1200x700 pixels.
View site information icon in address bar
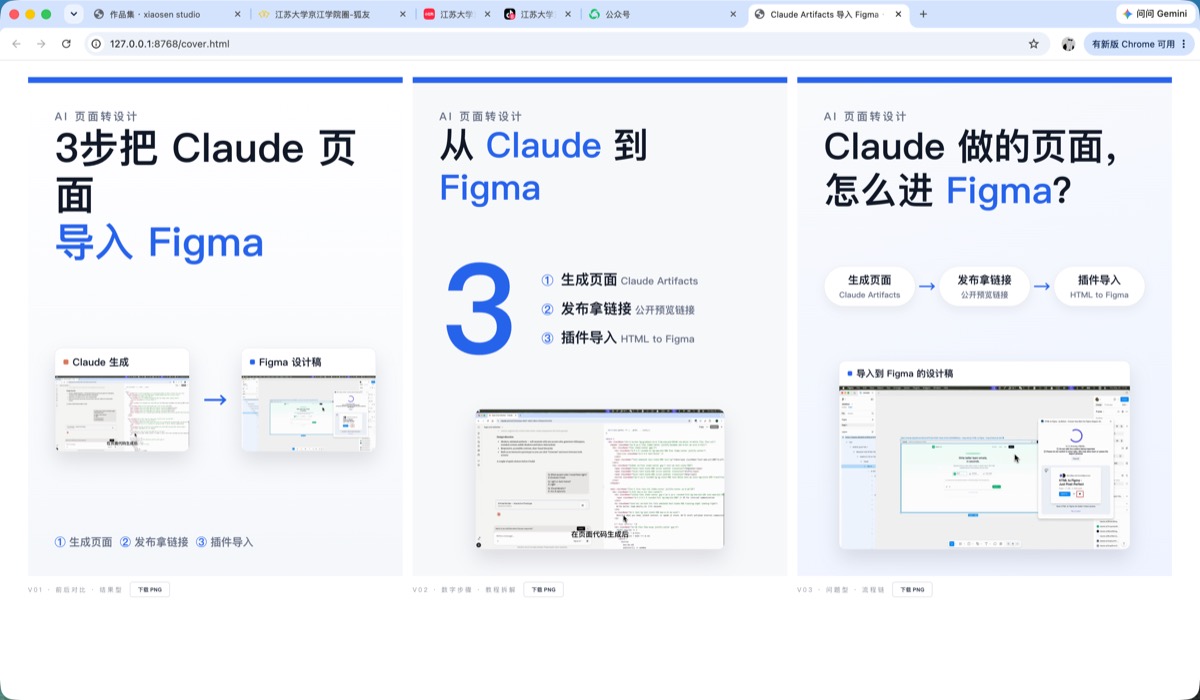coord(96,44)
